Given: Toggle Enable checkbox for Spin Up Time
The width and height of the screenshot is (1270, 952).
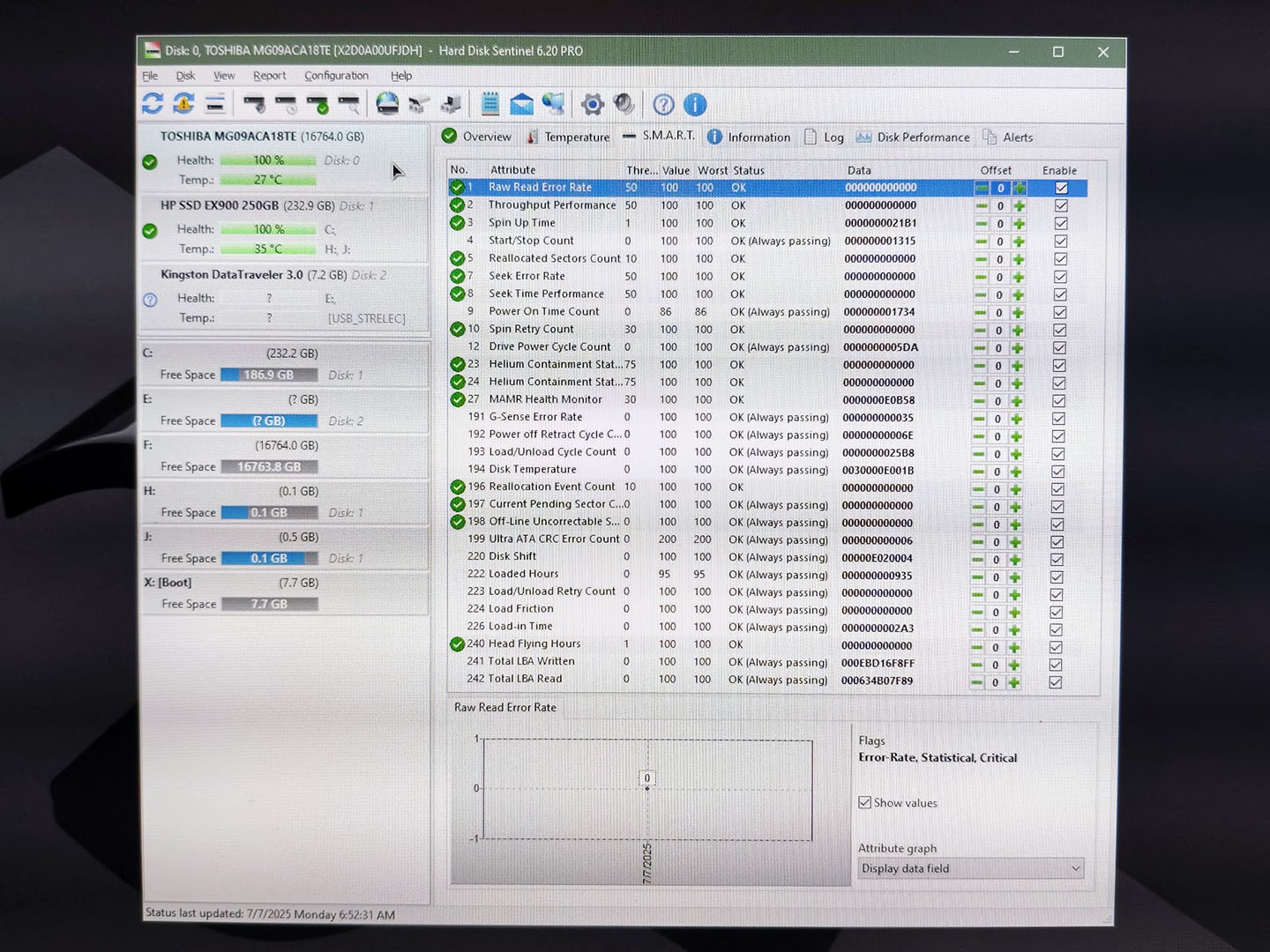Looking at the screenshot, I should coord(1061,224).
